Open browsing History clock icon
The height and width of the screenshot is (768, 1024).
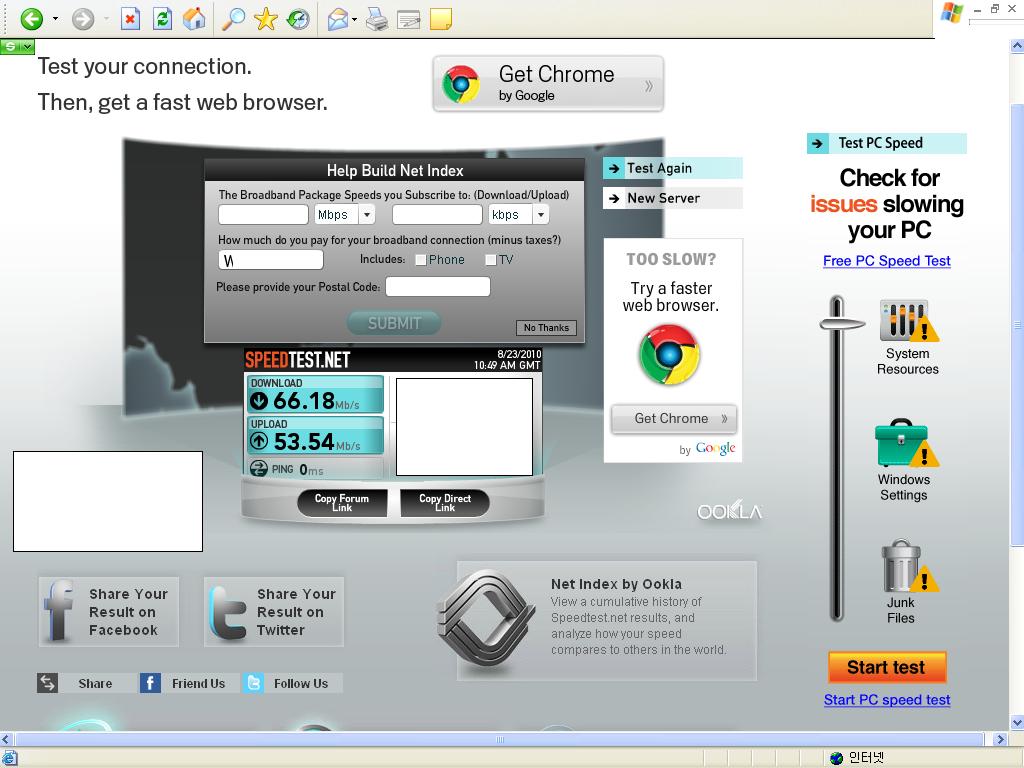click(298, 19)
